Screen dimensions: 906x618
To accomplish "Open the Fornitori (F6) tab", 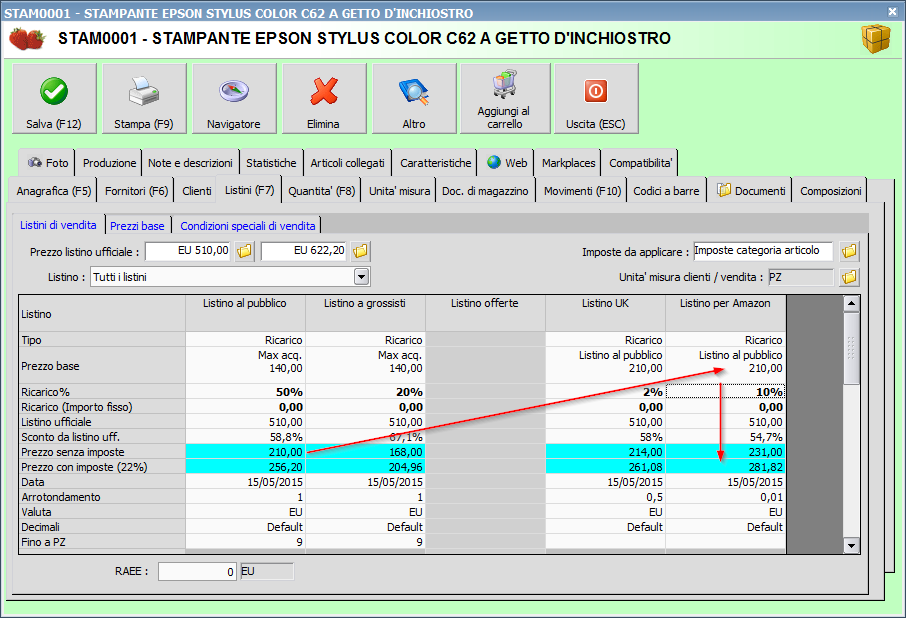I will (x=136, y=191).
